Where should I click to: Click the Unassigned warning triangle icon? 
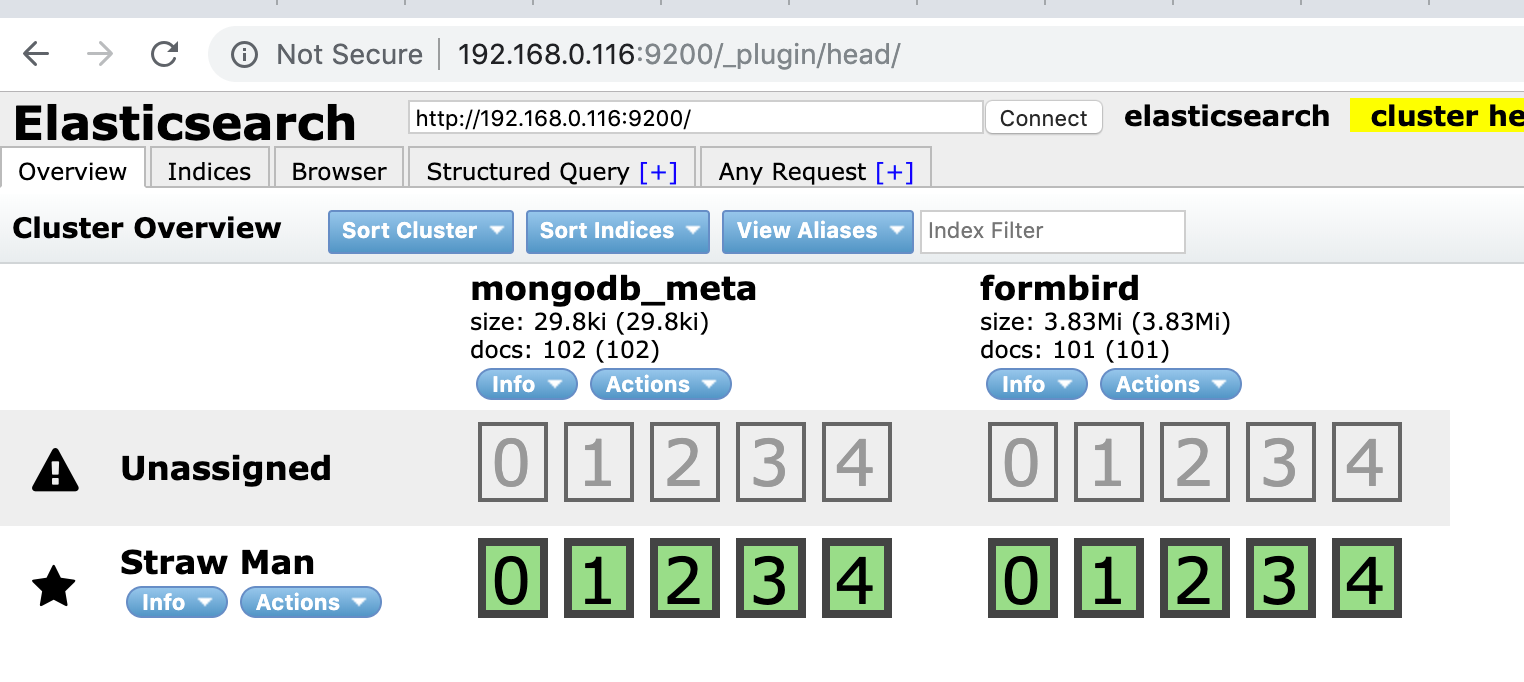point(55,468)
